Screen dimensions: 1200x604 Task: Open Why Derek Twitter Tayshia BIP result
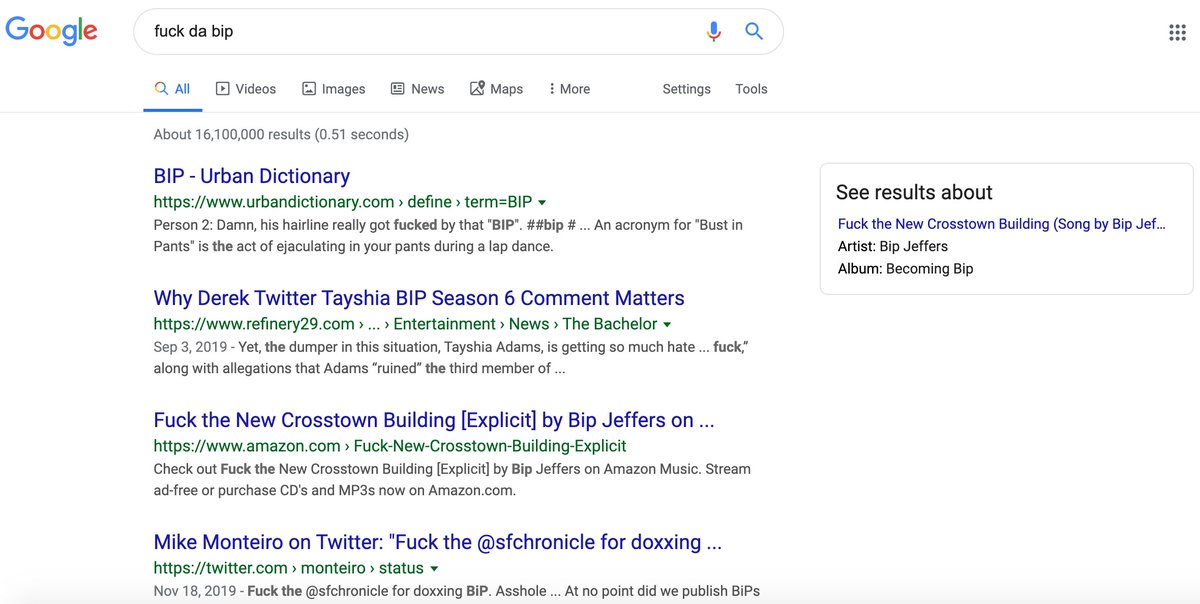419,298
